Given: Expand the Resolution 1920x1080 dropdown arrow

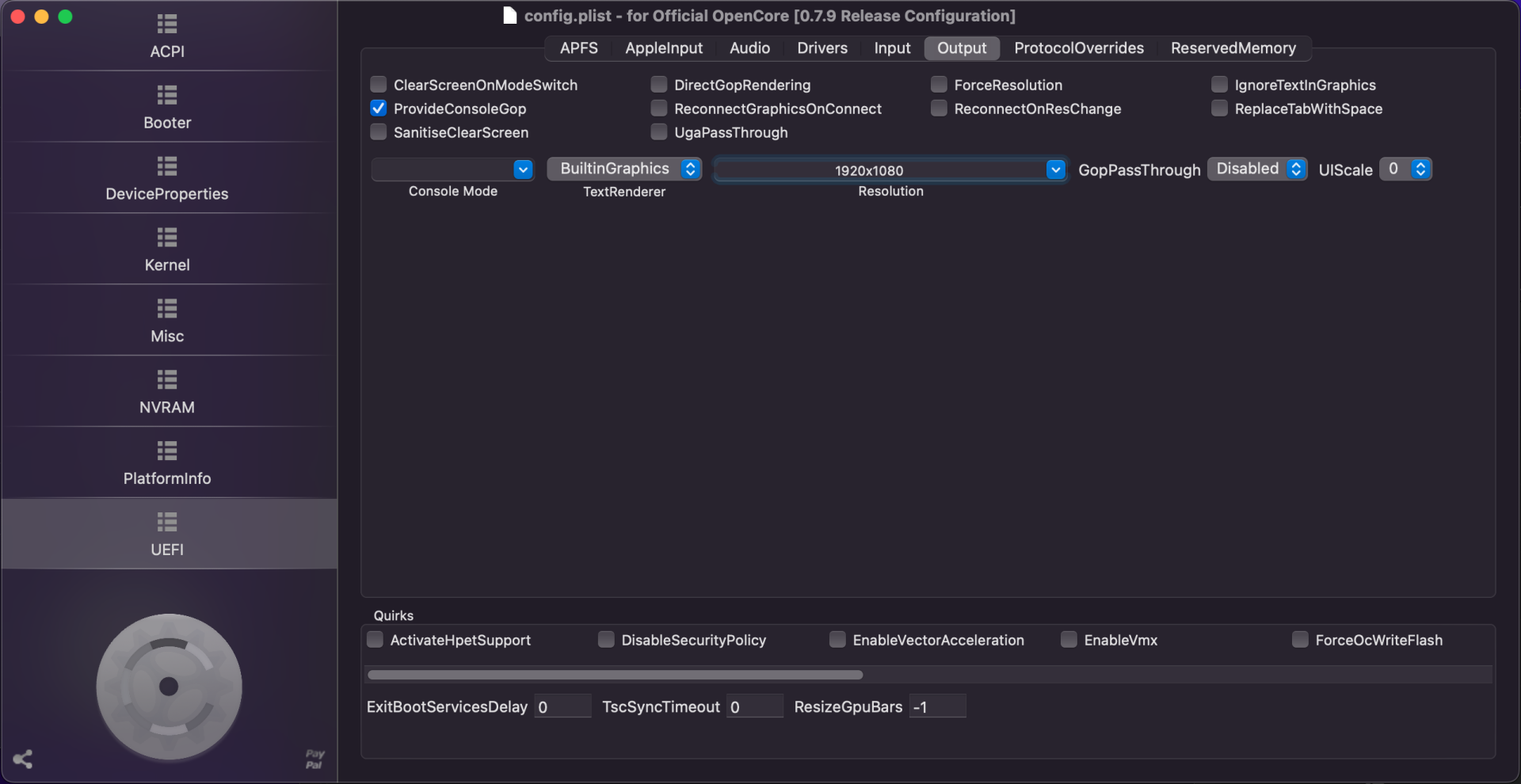Looking at the screenshot, I should 1056,169.
